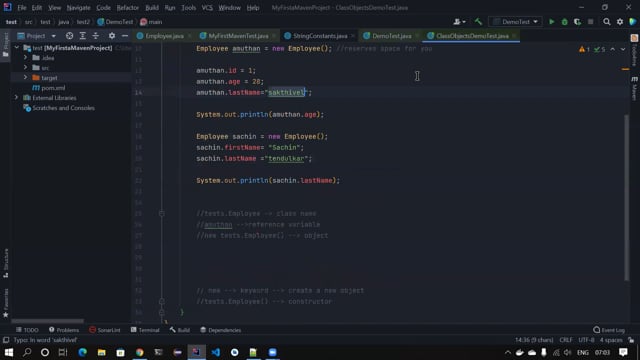Start debugging with the bug icon
Image resolution: width=640 pixels, height=360 pixels.
tap(564, 22)
